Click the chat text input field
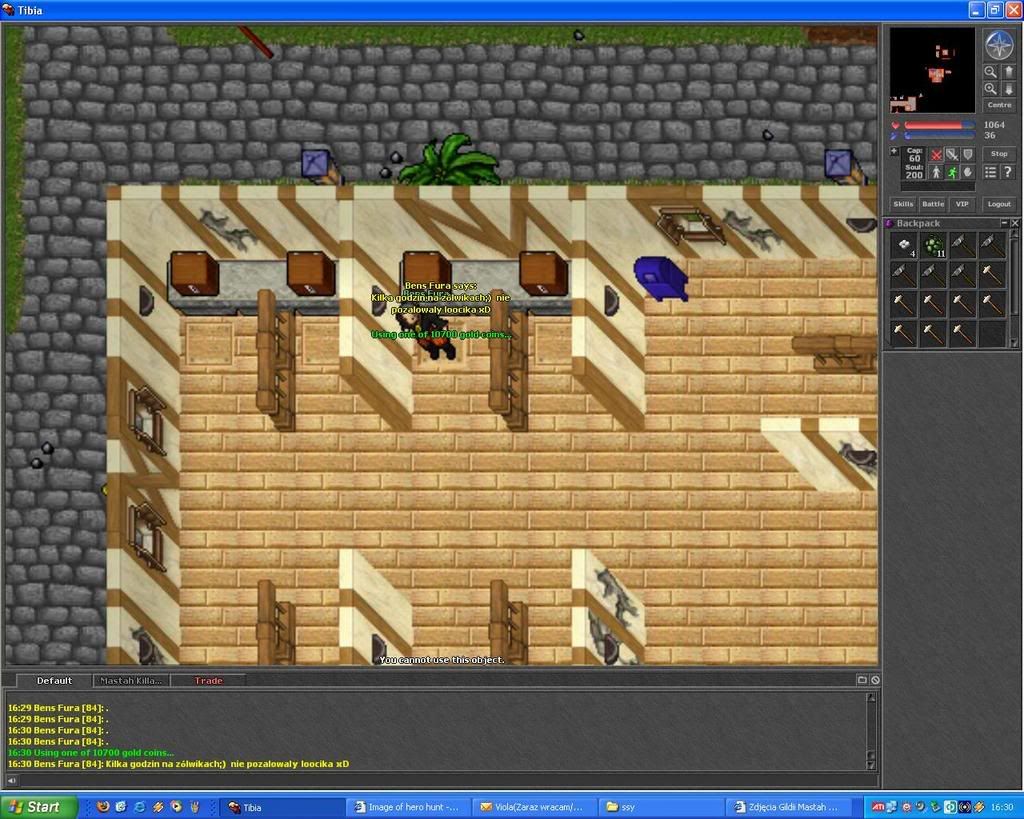 447,780
